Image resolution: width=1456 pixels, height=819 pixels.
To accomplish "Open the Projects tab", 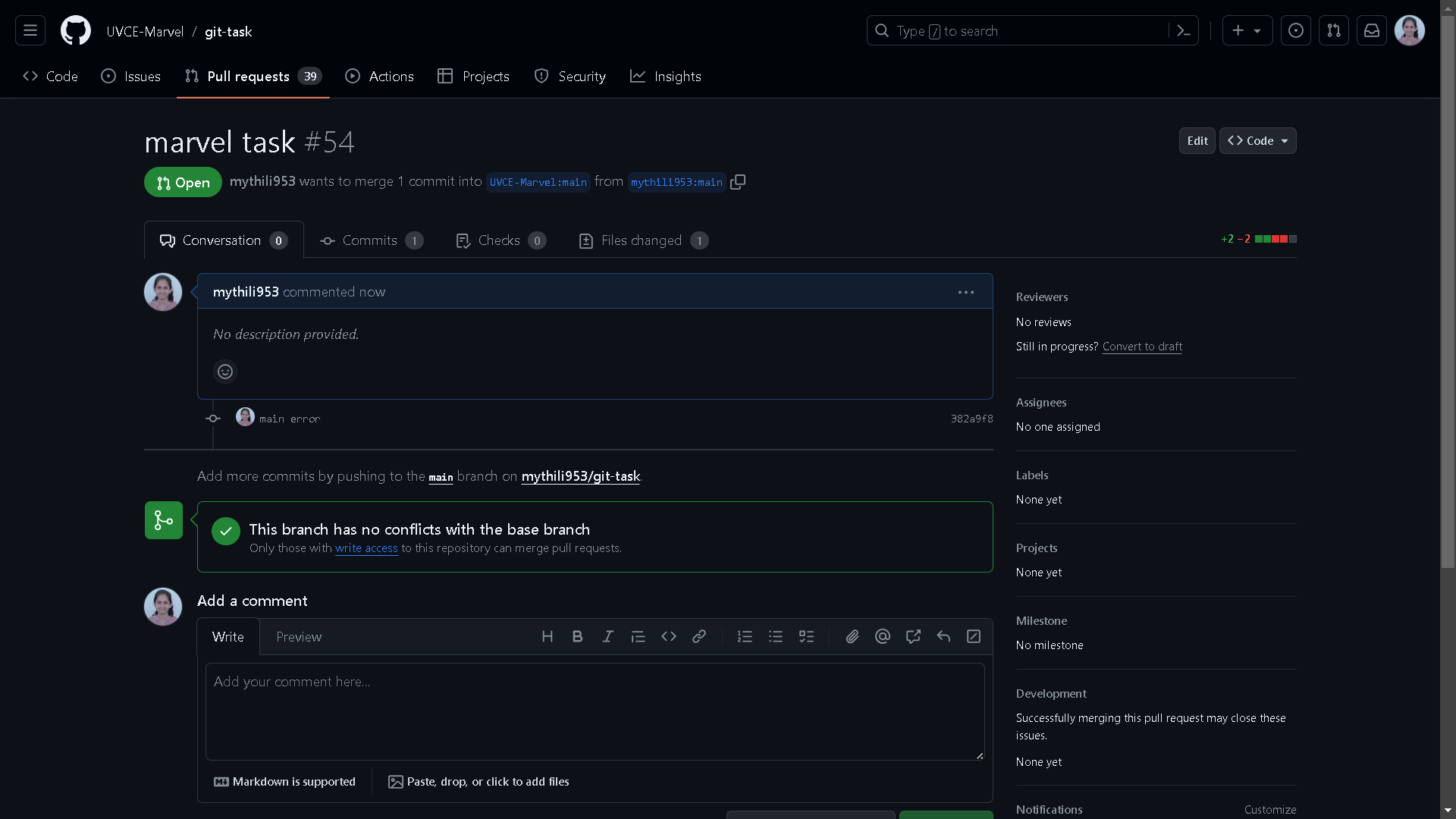I will point(474,77).
